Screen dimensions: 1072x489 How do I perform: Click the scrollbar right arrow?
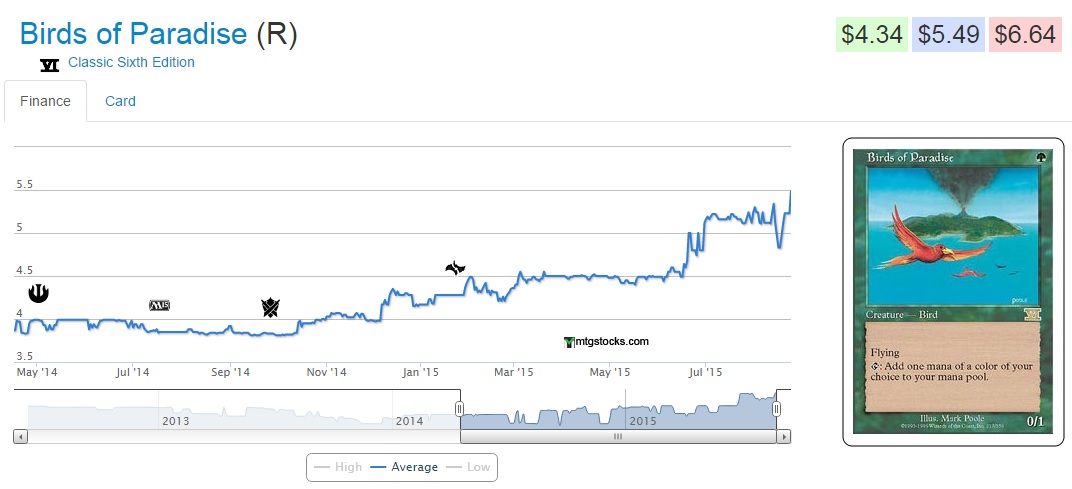tap(784, 436)
